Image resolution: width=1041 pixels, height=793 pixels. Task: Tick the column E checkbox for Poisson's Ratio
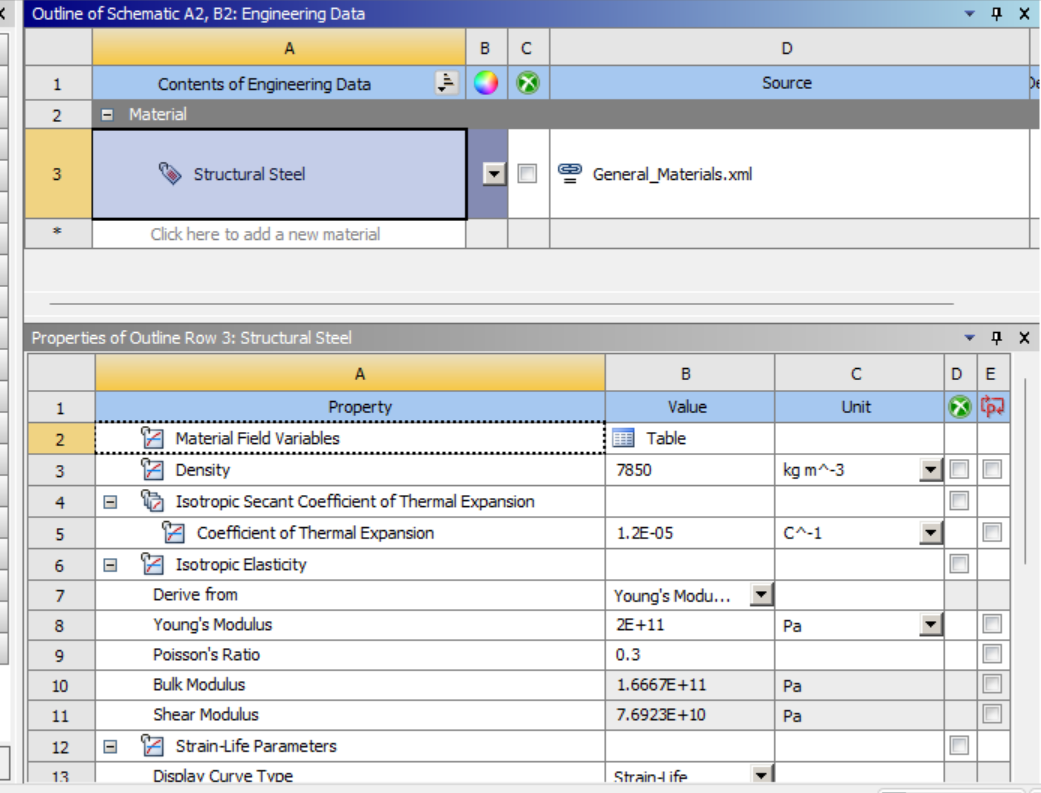pyautogui.click(x=993, y=654)
